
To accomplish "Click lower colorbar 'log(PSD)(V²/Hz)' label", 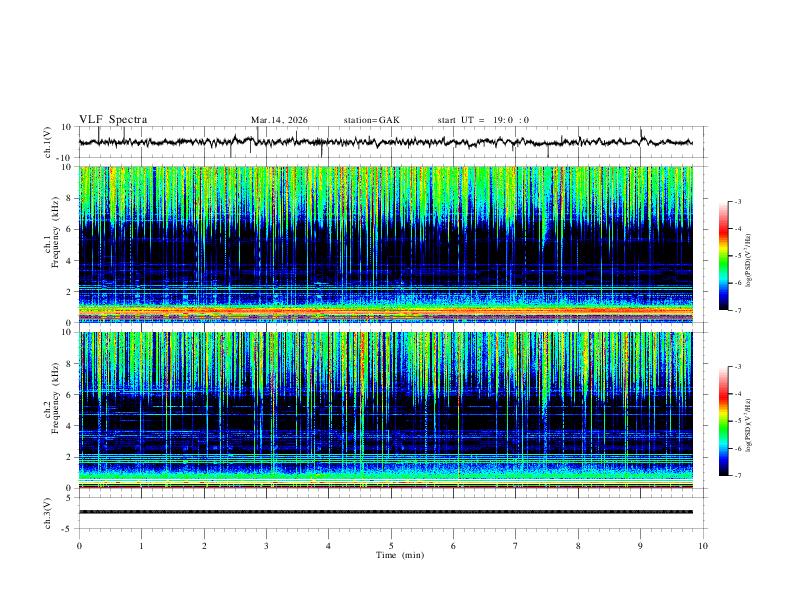I will click(x=748, y=425).
